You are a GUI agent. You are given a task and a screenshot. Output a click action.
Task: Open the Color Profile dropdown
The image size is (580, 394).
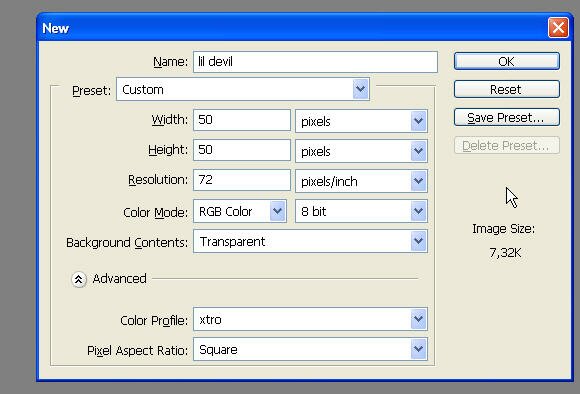(x=310, y=319)
